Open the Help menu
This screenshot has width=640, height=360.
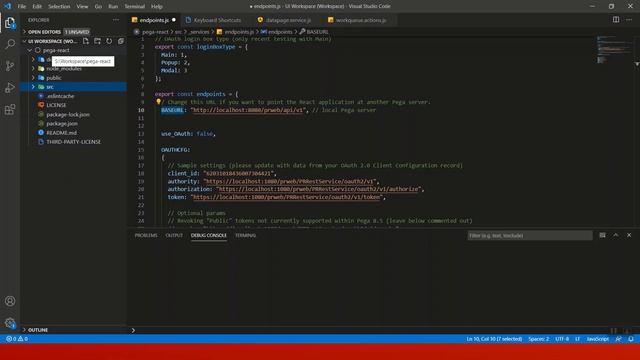(x=157, y=7)
